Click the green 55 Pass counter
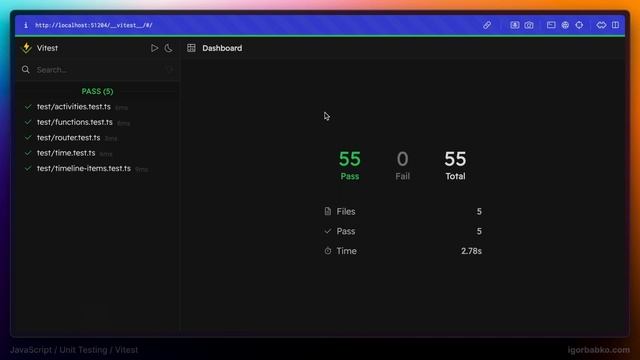640x360 pixels. pyautogui.click(x=350, y=165)
